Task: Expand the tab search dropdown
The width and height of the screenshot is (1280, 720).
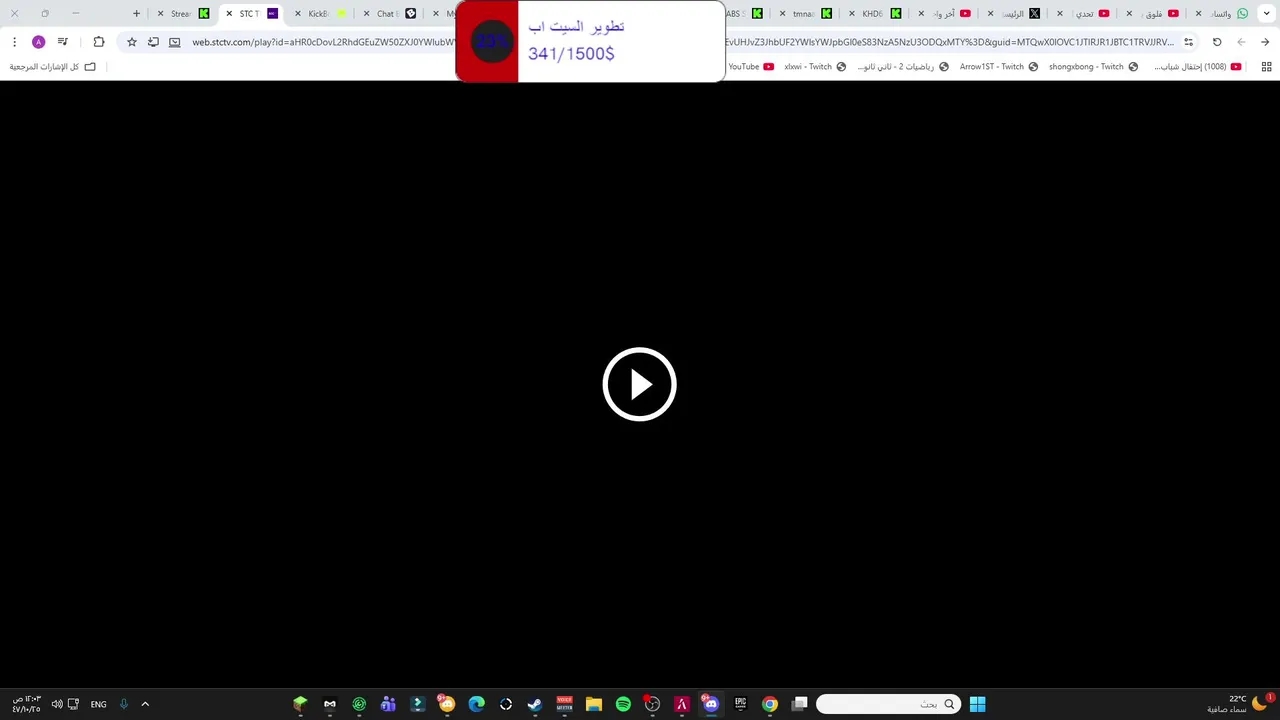Action: pos(1266,13)
